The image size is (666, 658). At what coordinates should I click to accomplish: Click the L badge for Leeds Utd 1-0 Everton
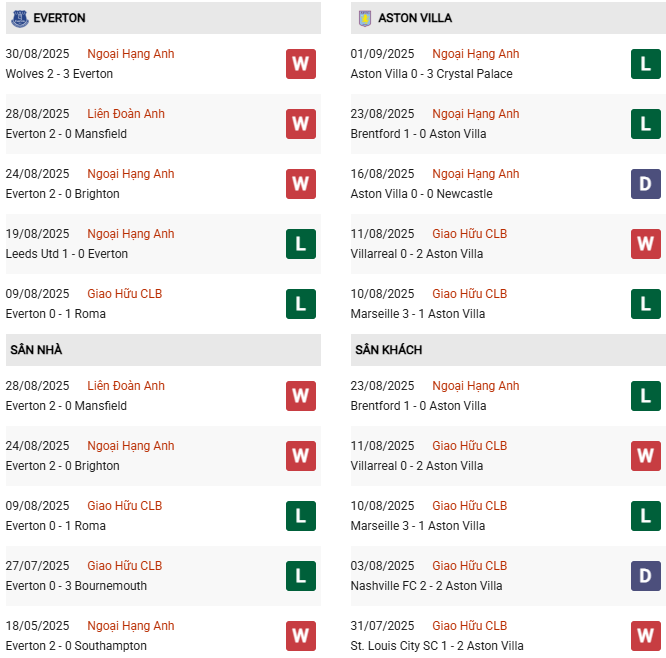pos(300,244)
